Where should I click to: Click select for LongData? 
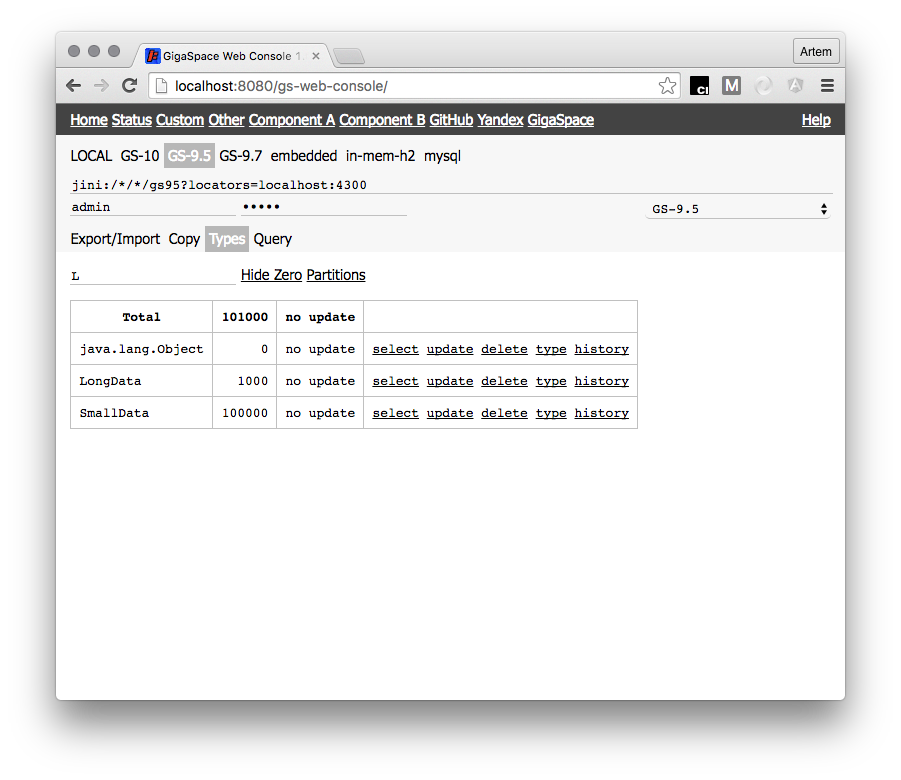pyautogui.click(x=395, y=381)
